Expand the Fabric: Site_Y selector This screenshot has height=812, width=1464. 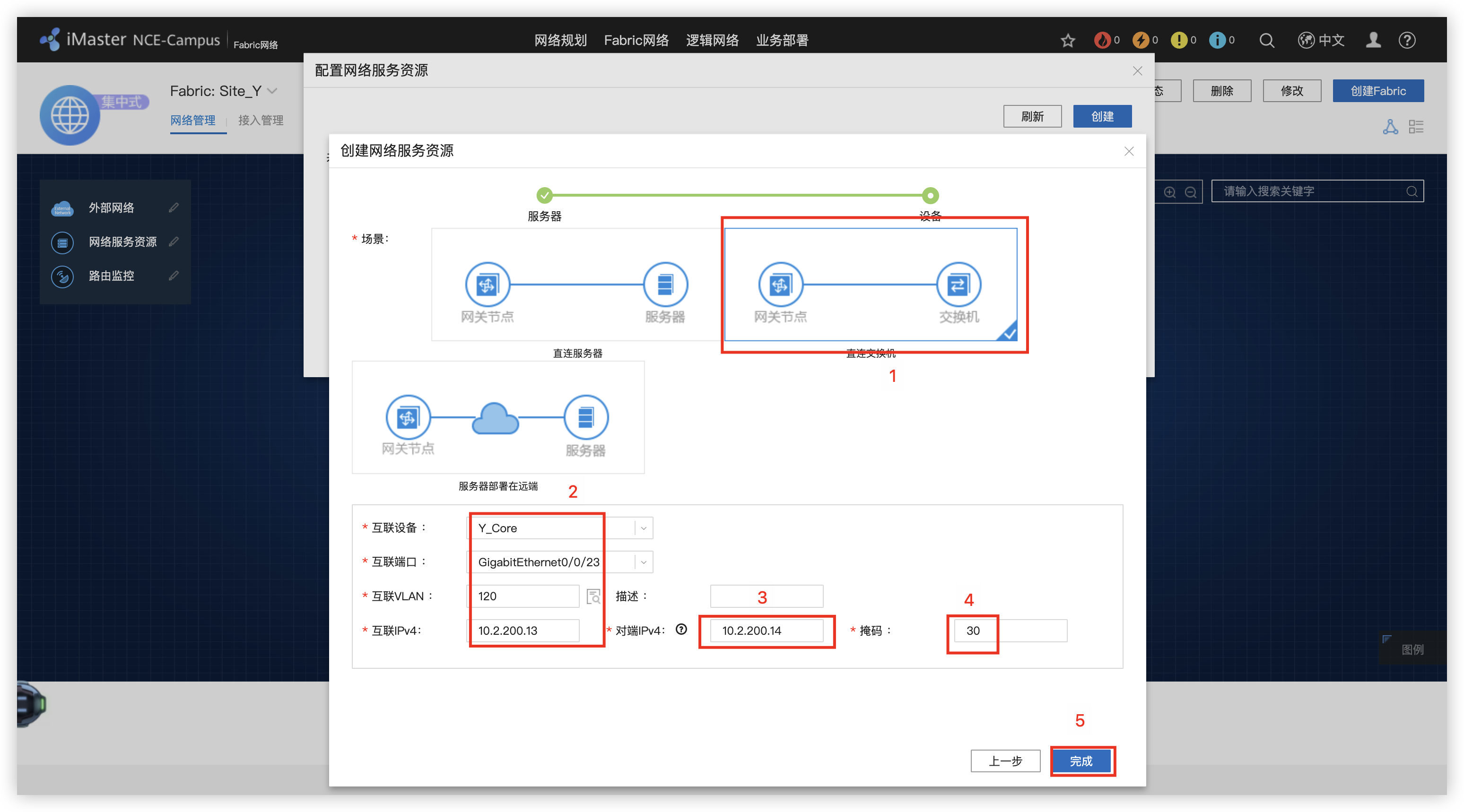pyautogui.click(x=272, y=91)
